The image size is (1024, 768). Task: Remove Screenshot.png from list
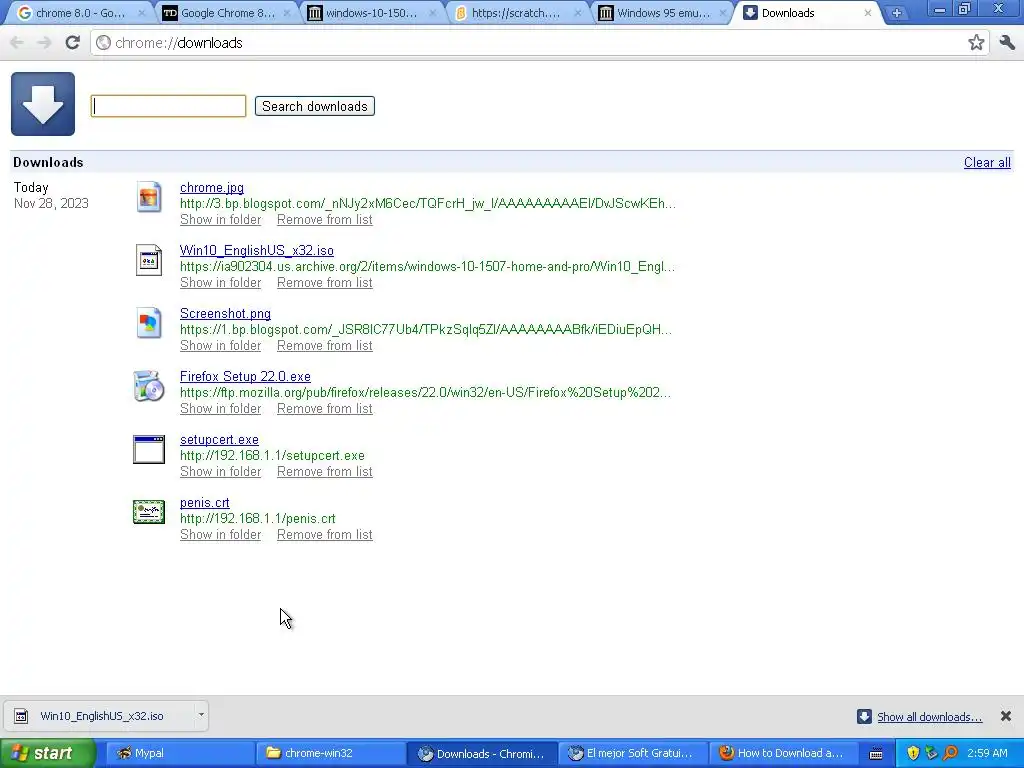click(325, 345)
